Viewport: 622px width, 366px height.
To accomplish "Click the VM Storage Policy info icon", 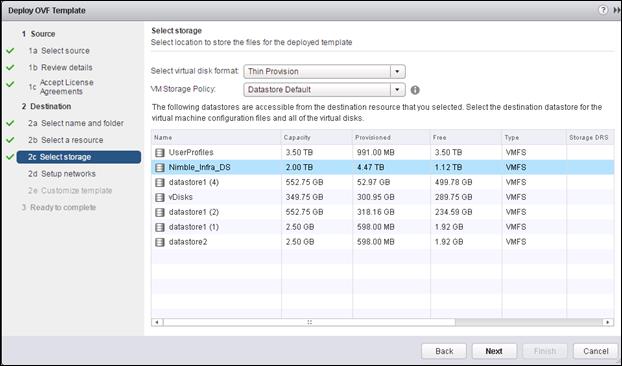I will (x=415, y=90).
